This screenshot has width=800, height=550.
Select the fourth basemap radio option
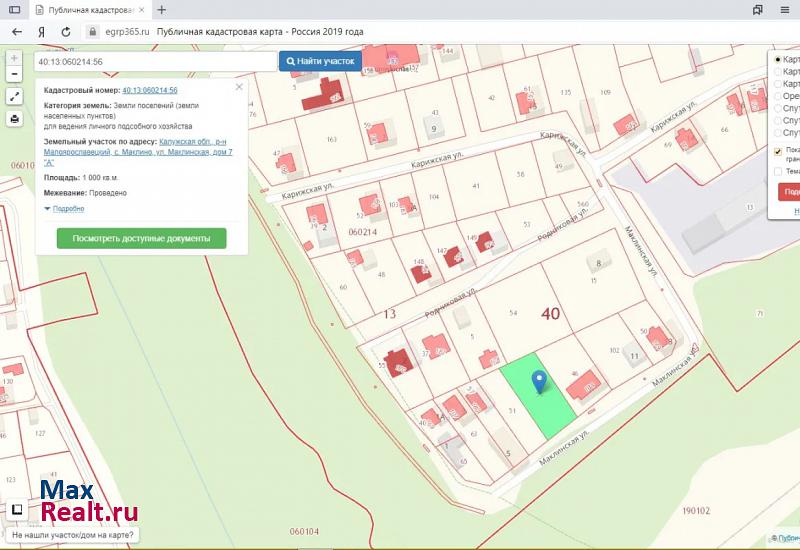coord(778,97)
